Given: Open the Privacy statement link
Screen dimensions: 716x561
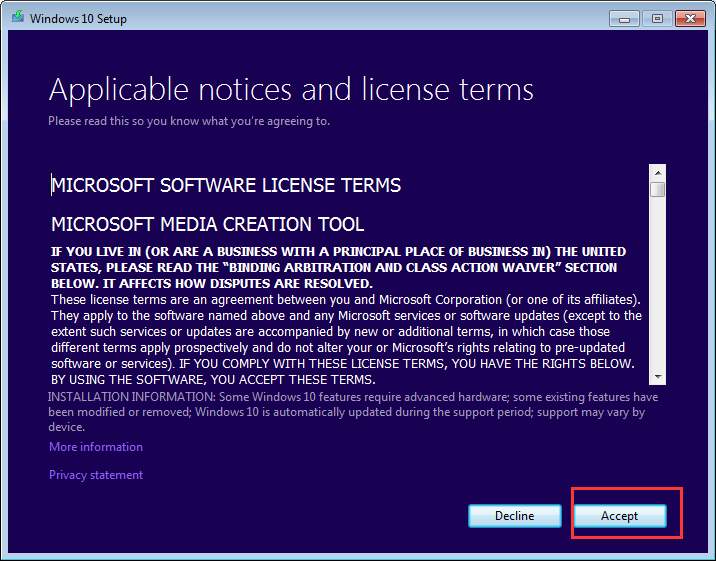Looking at the screenshot, I should 96,475.
